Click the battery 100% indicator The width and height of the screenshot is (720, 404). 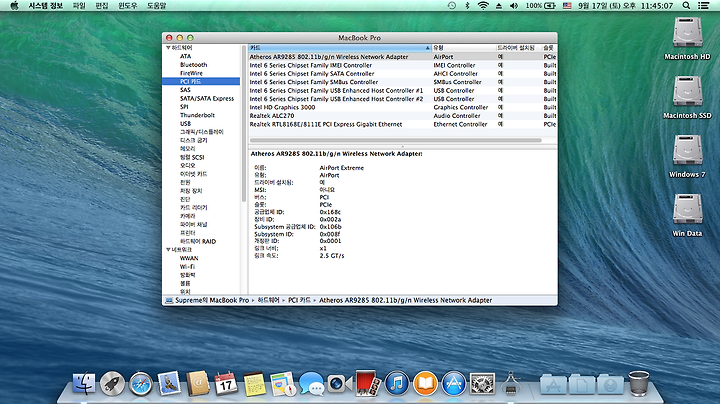pos(540,6)
